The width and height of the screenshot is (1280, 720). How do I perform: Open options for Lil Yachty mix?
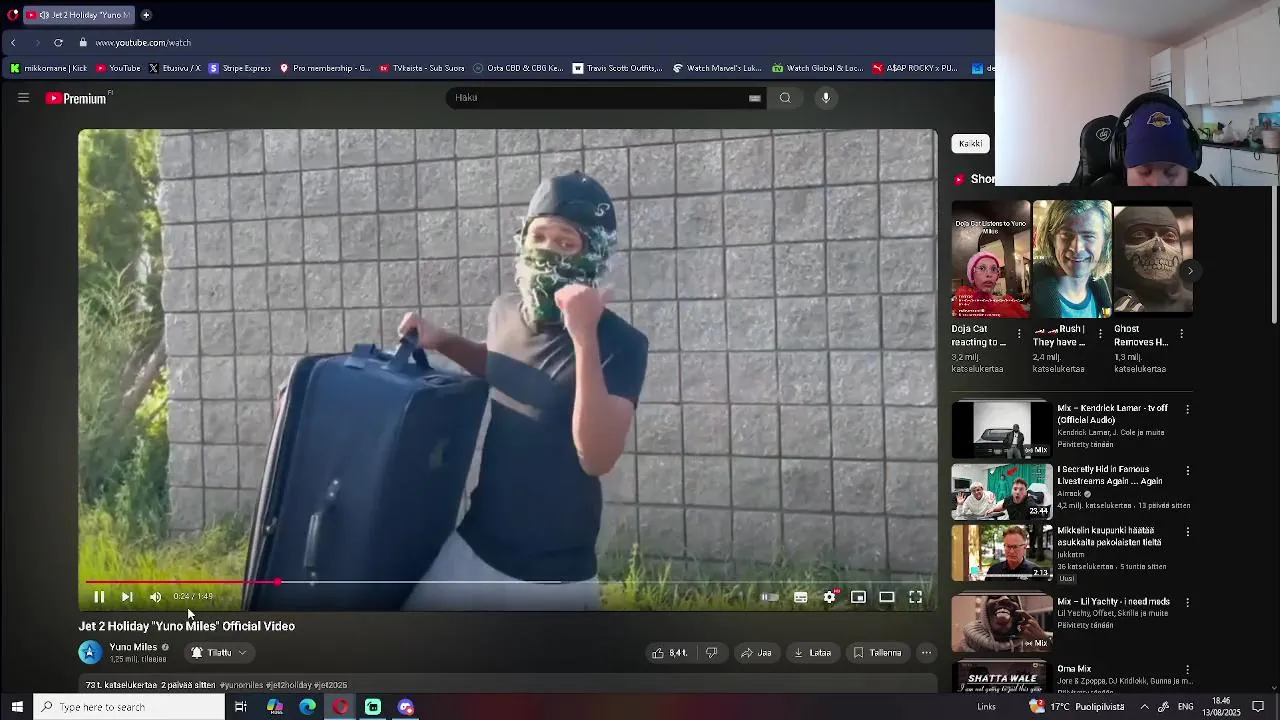point(1187,603)
